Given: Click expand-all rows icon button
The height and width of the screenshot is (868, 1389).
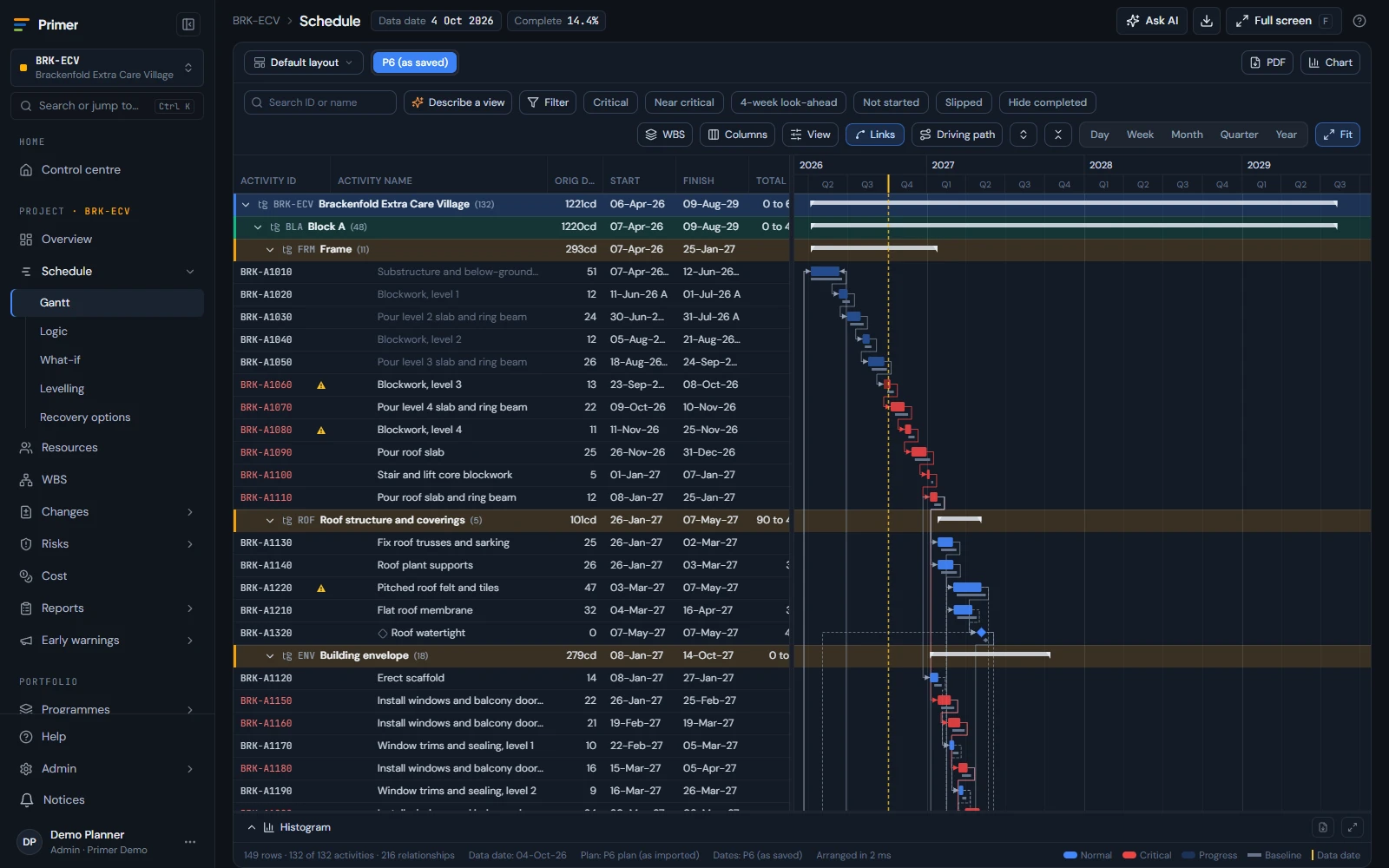Looking at the screenshot, I should click(x=1024, y=135).
